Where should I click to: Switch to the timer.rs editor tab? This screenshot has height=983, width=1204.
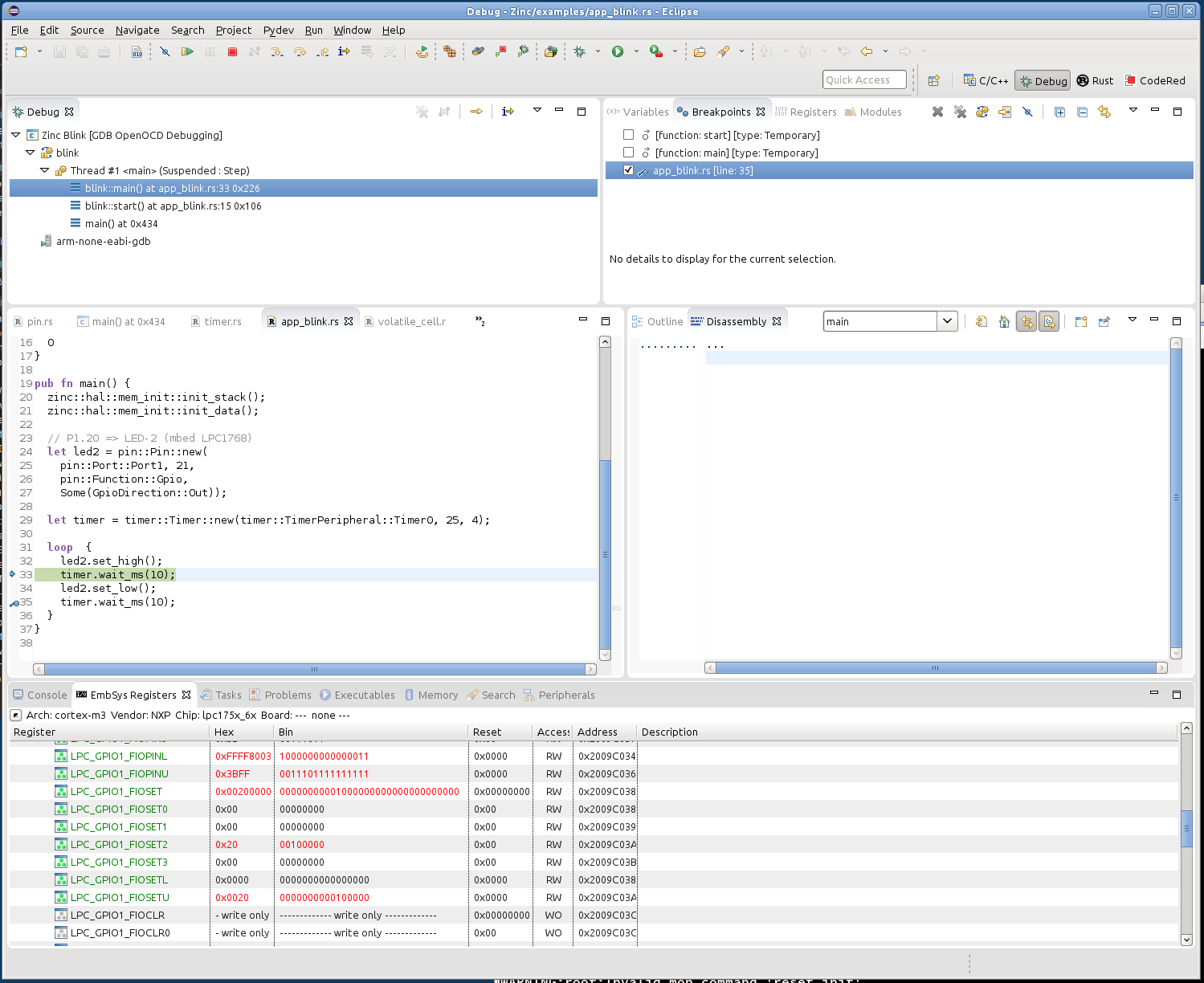(216, 321)
